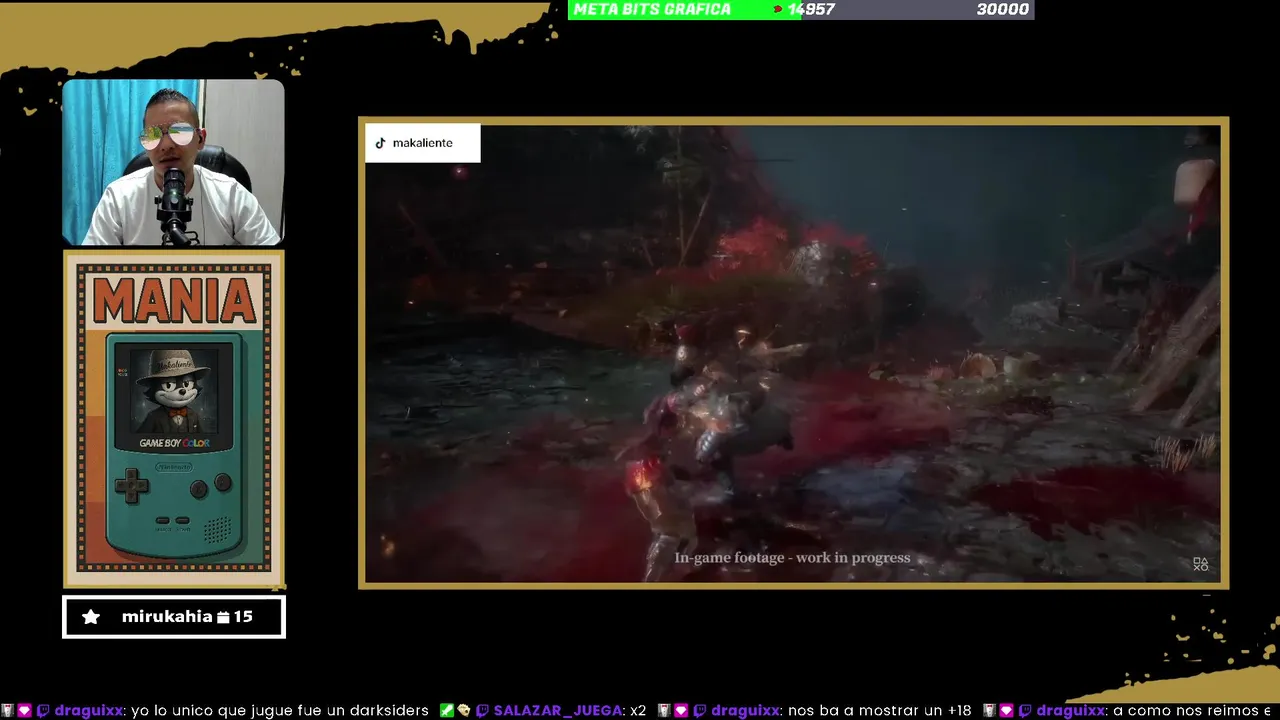Click the 'a como nos reimos' chat message

click(1192, 710)
